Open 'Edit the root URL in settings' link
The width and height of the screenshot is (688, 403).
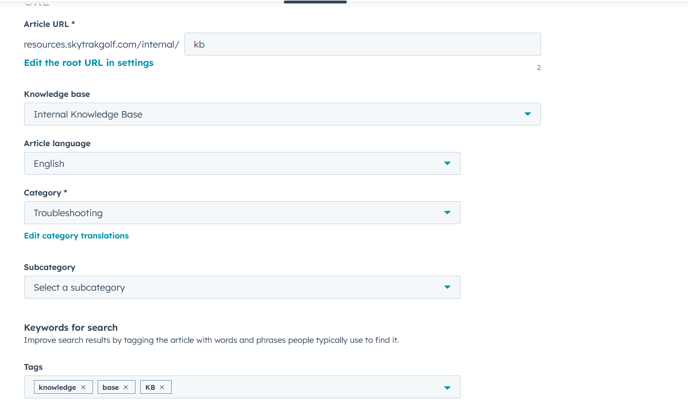click(89, 63)
